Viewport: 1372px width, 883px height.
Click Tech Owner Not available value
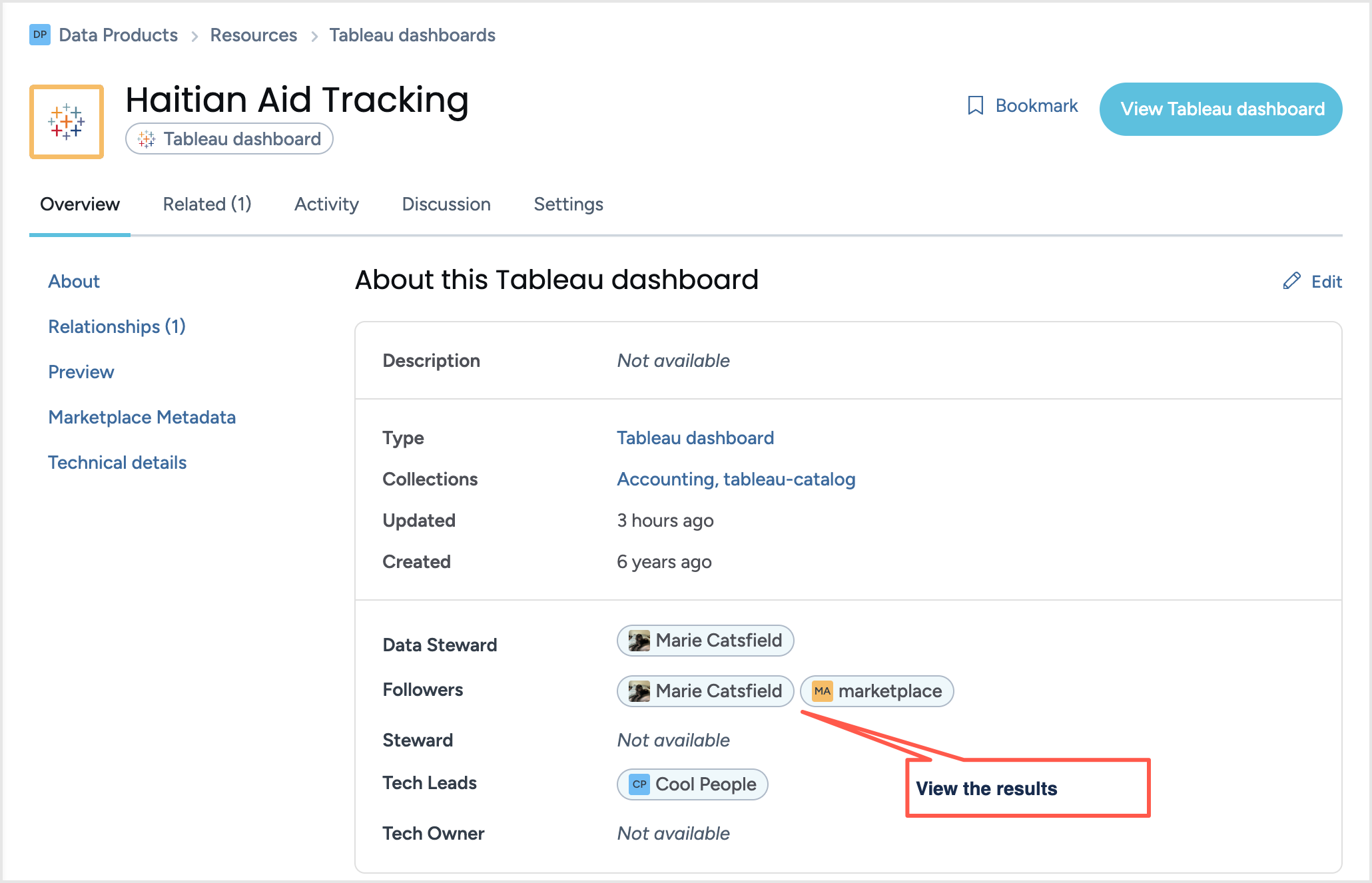pos(673,833)
